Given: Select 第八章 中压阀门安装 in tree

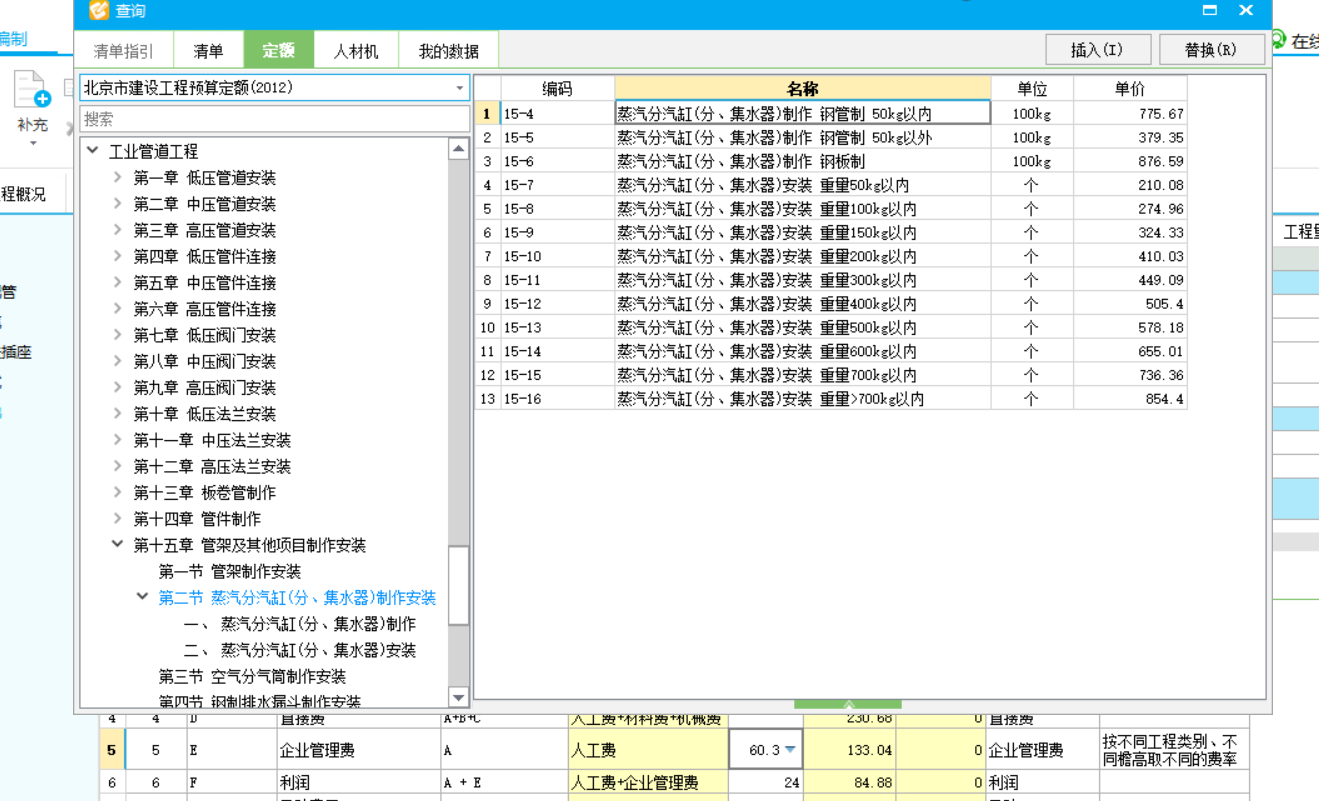Looking at the screenshot, I should pyautogui.click(x=205, y=361).
